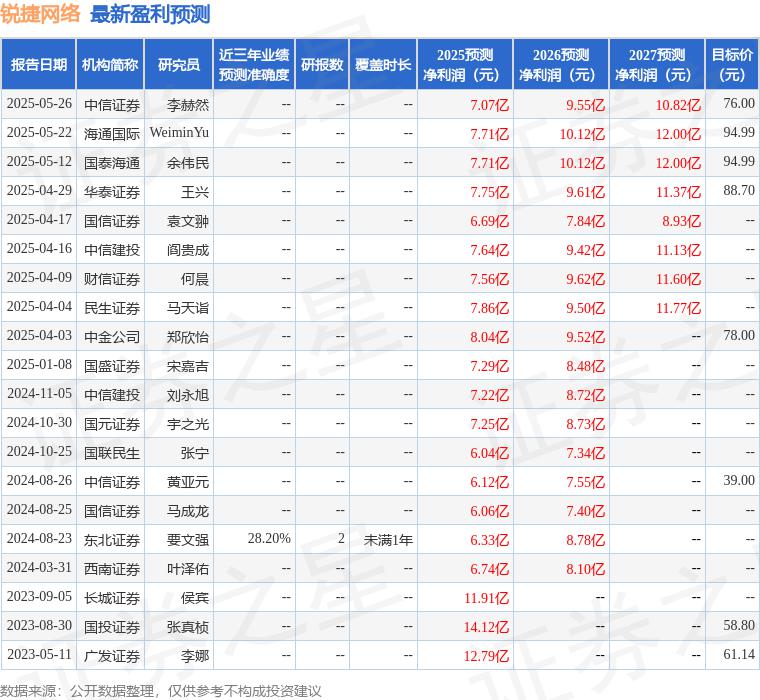Click 2025 forecast 11.91亿
Screen dimensions: 760x700
(486, 598)
